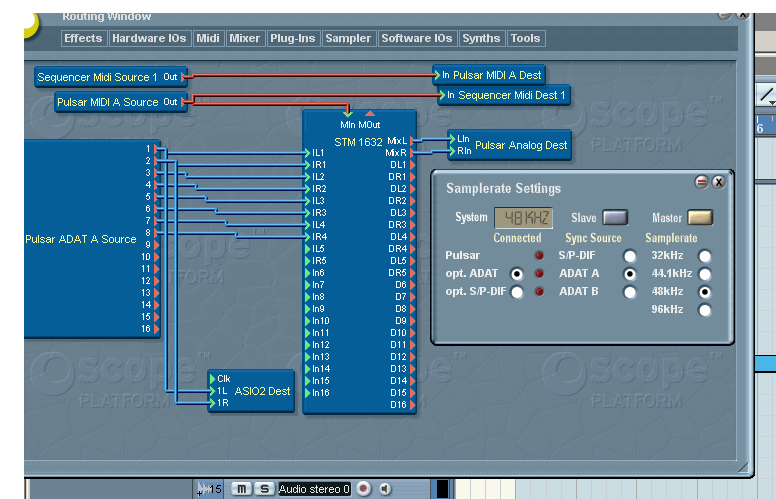Open the Sampler menu
This screenshot has width=776, height=499.
tap(348, 39)
